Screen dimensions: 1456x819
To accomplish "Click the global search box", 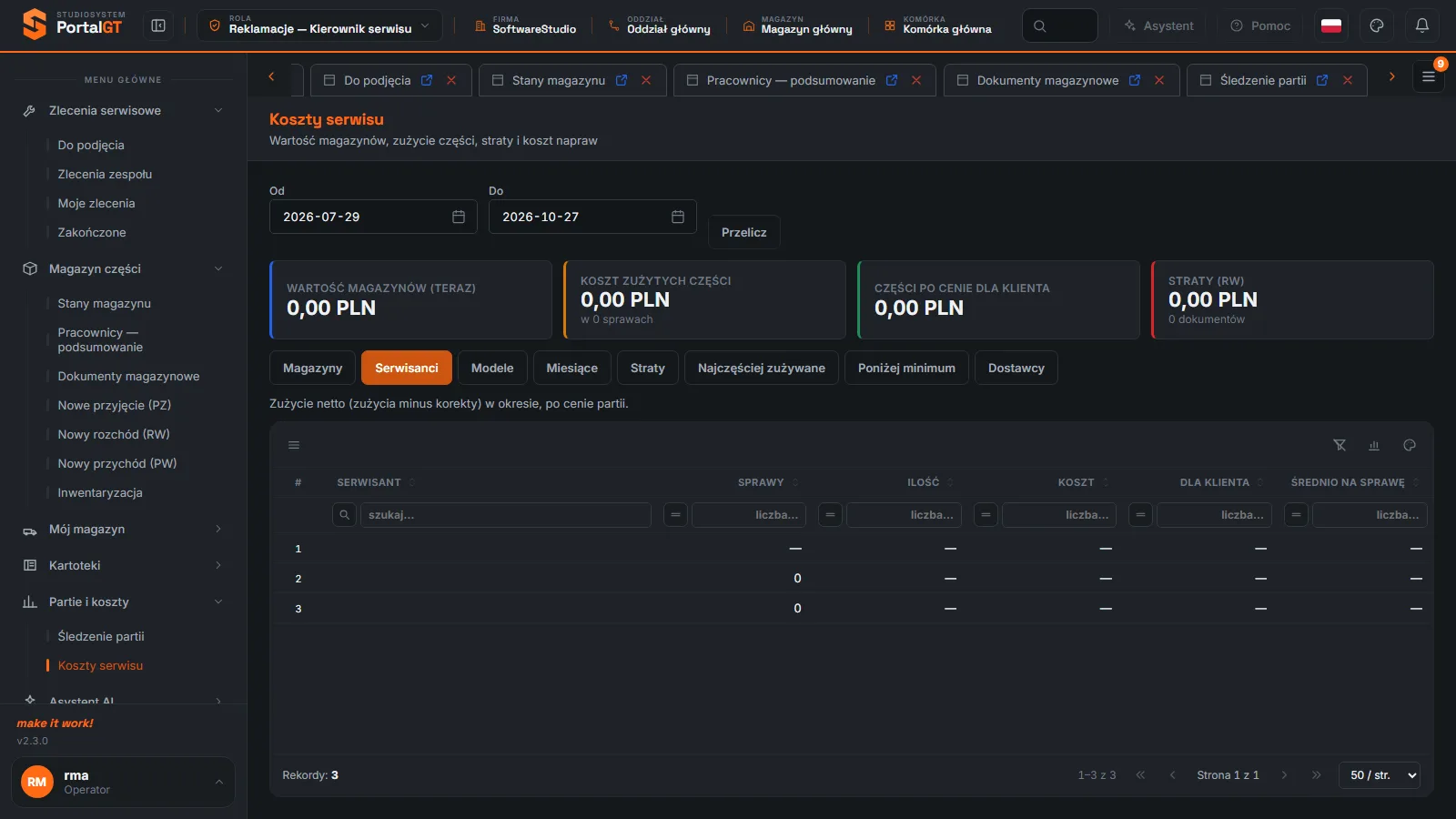I will pos(1060,25).
